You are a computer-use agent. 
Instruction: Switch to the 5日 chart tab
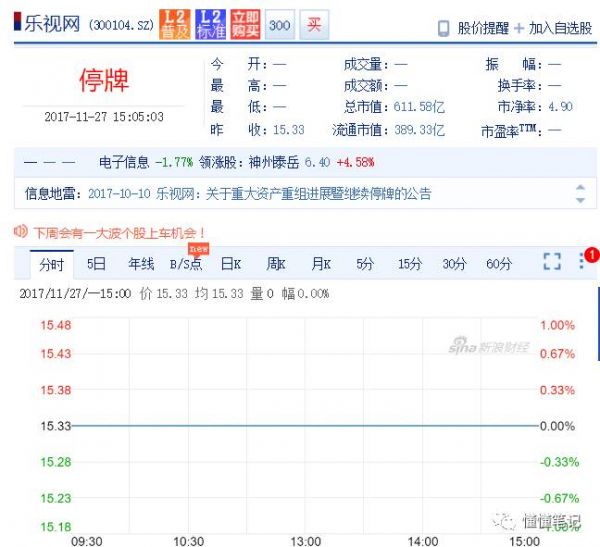96,264
